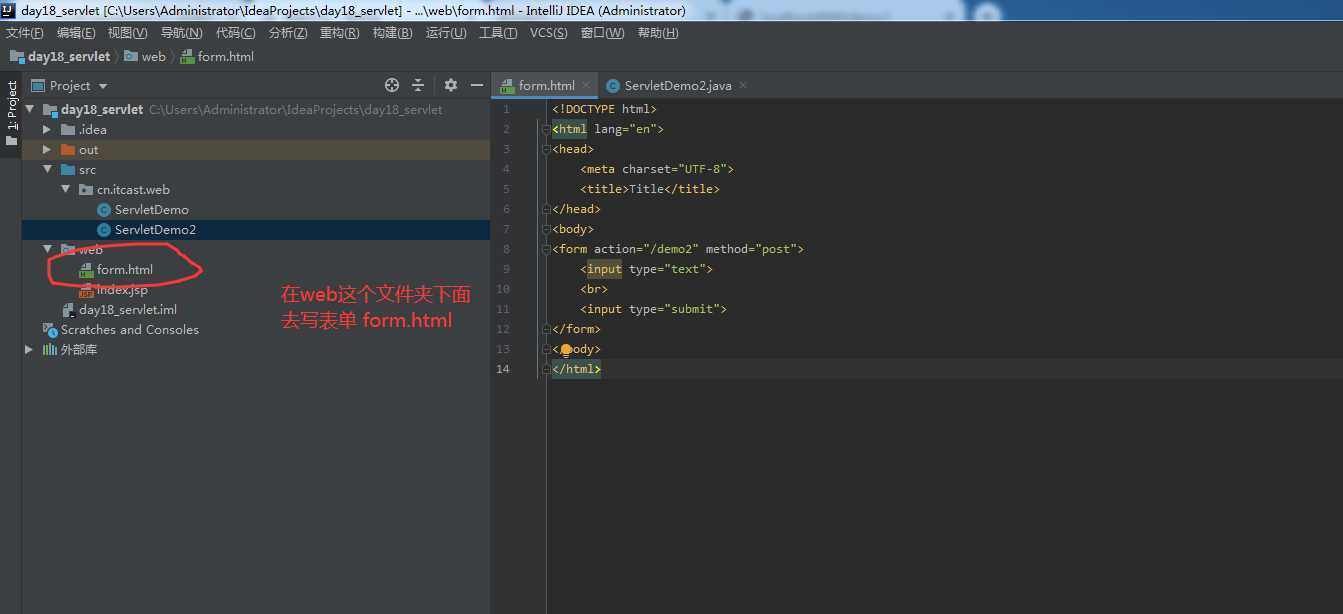The width and height of the screenshot is (1343, 614).
Task: Close the ServletDemo2.java editor tab
Action: [742, 85]
